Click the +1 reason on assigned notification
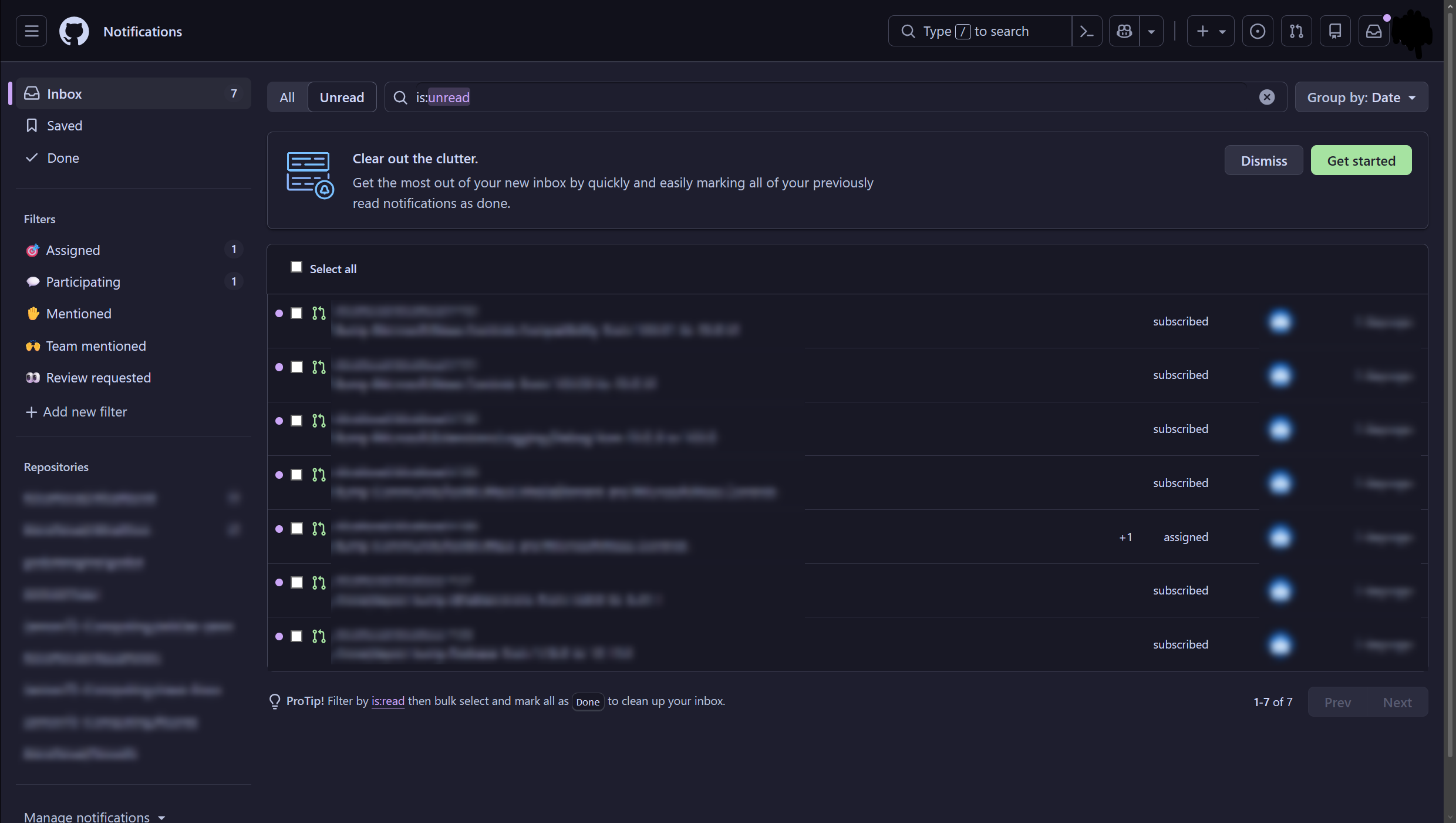The image size is (1456, 823). point(1125,537)
